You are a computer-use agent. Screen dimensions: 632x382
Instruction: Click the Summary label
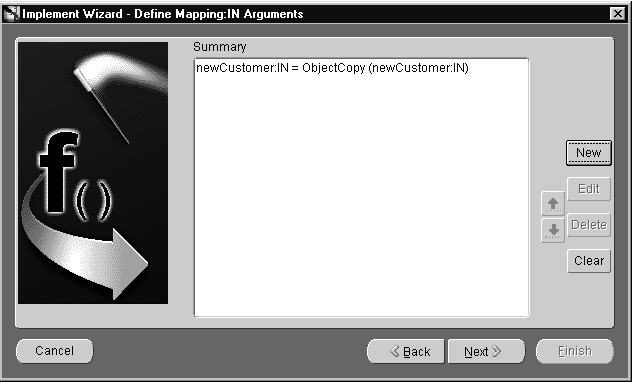(220, 47)
